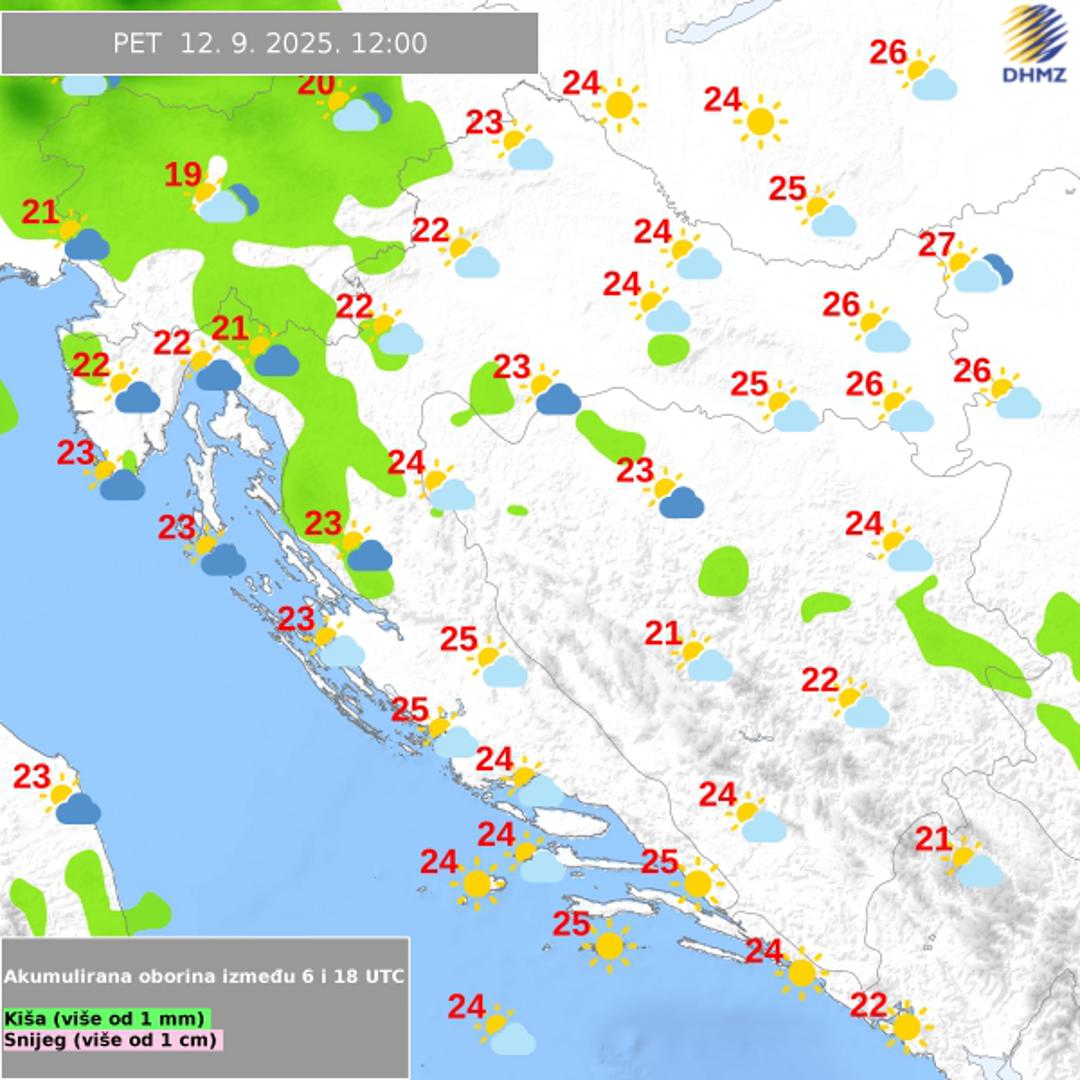This screenshot has height=1080, width=1080.
Task: Select the green Kiša legend swatch
Action: pos(107,1019)
